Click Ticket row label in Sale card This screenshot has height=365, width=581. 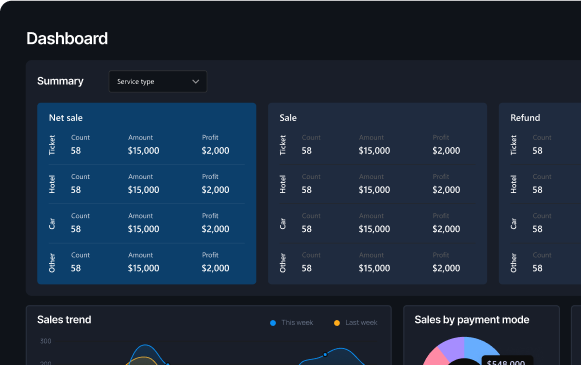[283, 145]
